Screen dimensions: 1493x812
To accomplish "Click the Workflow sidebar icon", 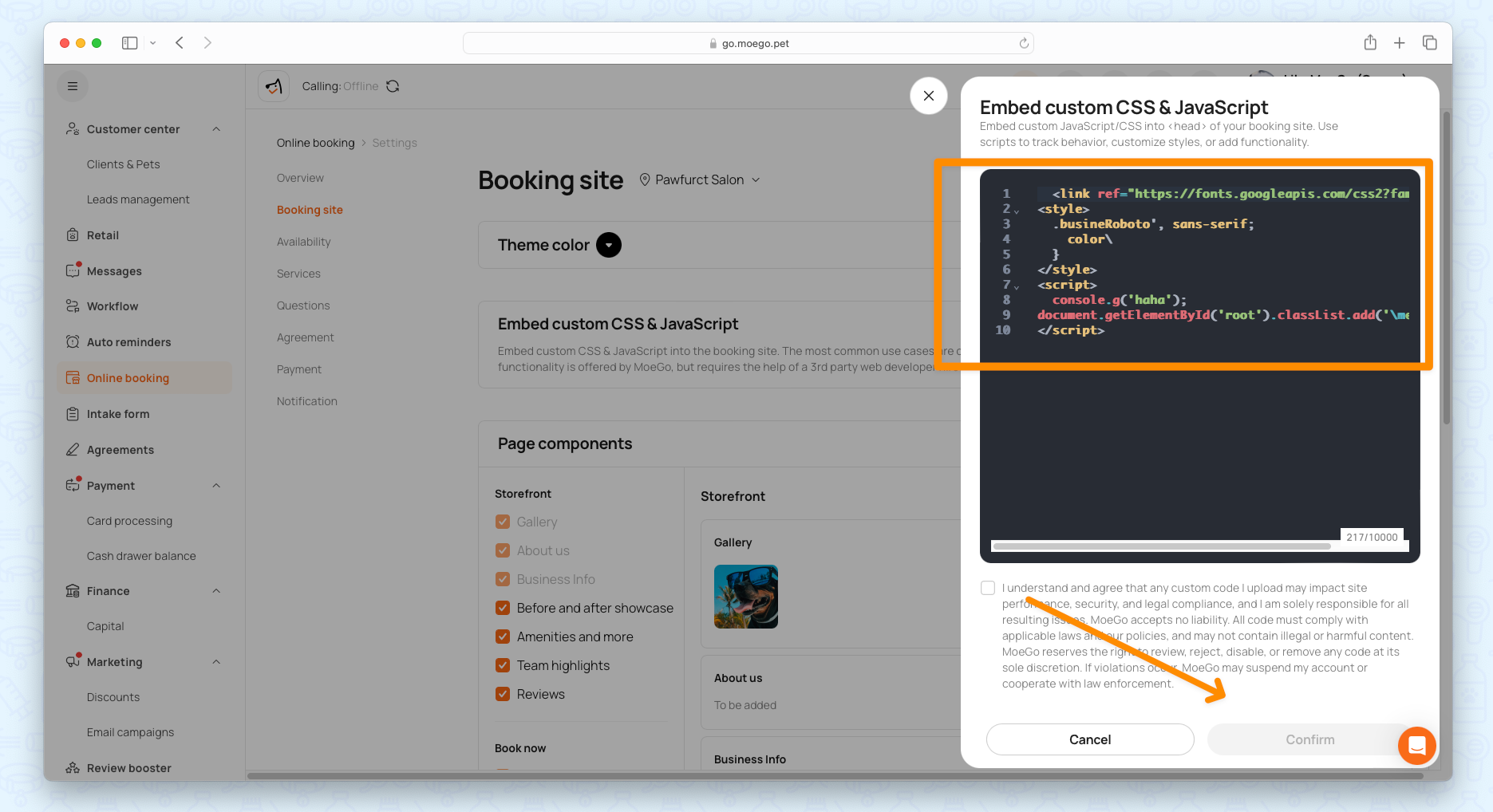I will 73,306.
